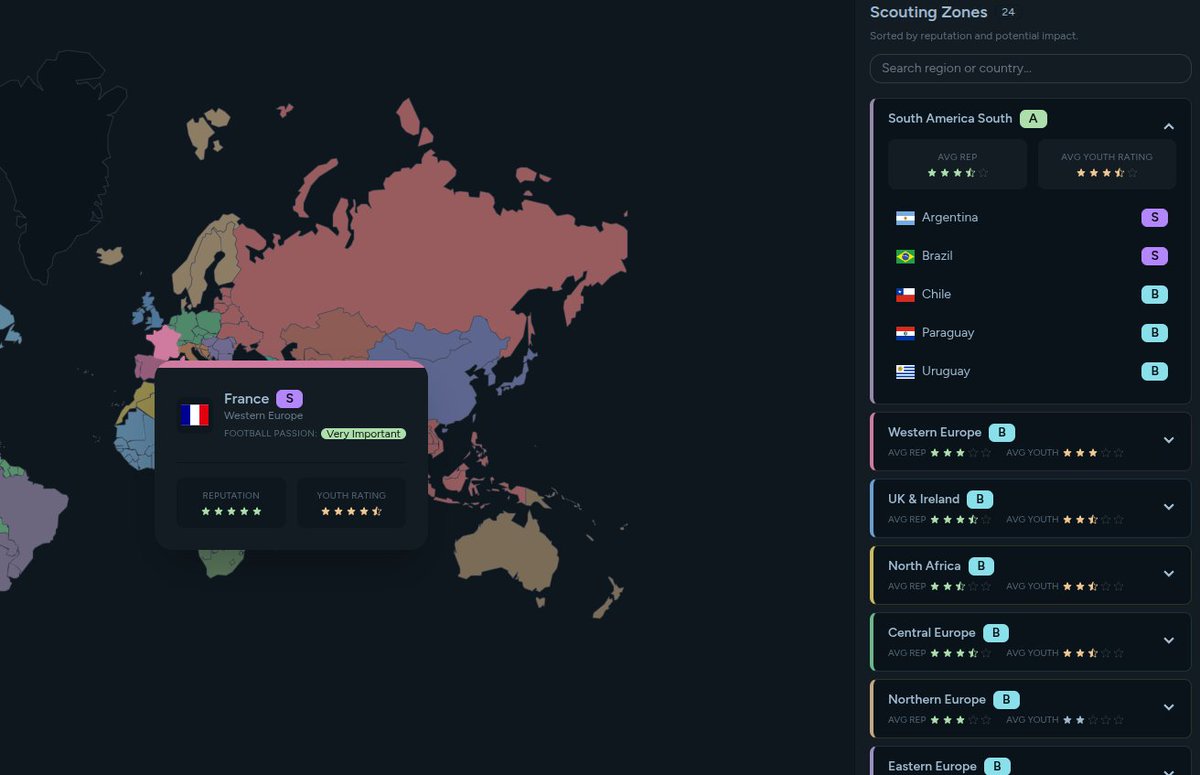Click the S badge next to France
This screenshot has width=1200, height=775.
(289, 399)
